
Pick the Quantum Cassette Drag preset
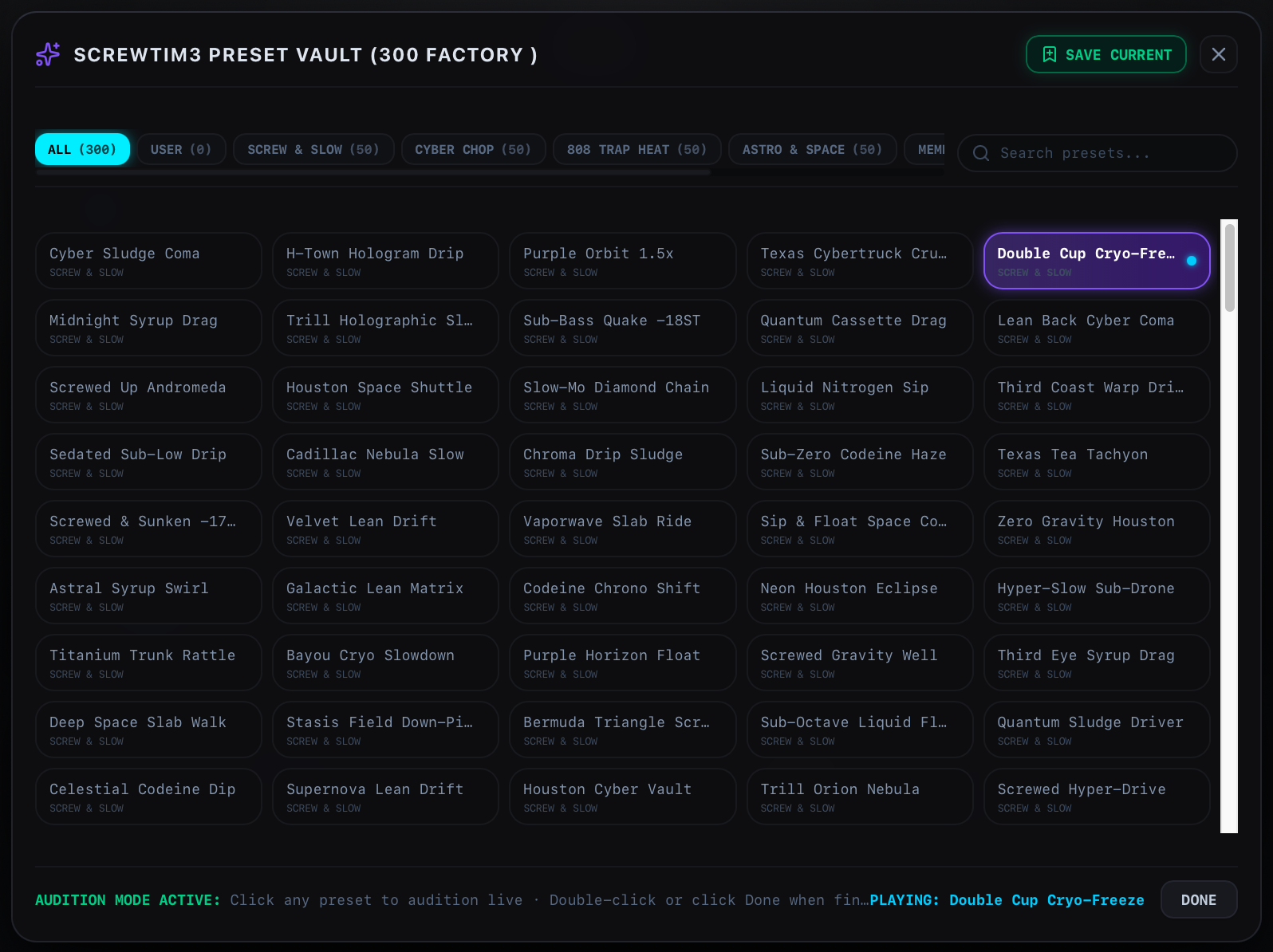click(860, 328)
